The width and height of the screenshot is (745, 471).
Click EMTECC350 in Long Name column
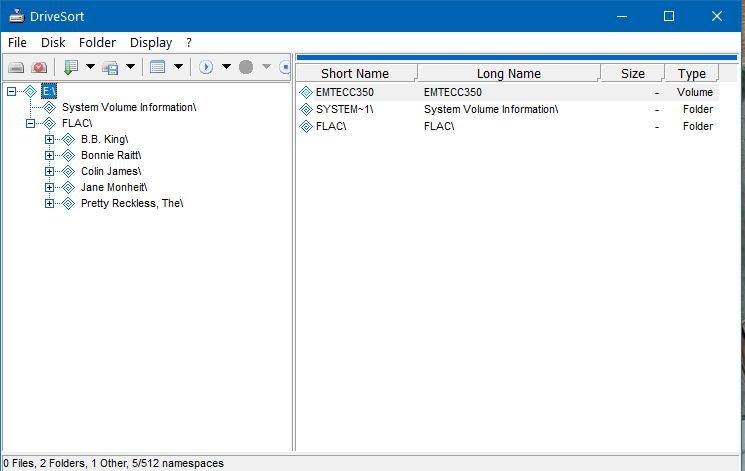point(453,92)
